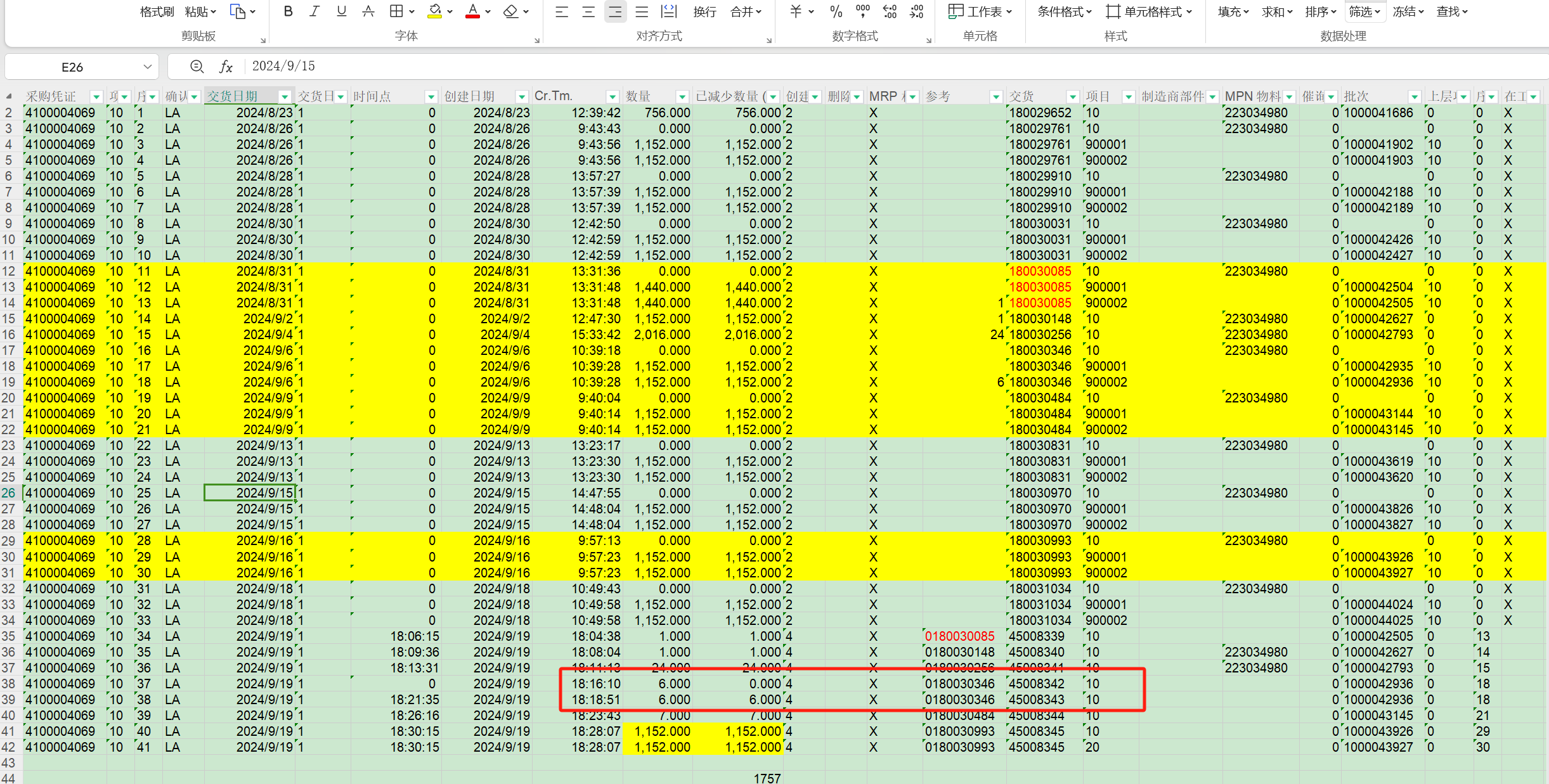1549x784 pixels.
Task: Open the Worksheet (工作表) menu
Action: point(980,11)
